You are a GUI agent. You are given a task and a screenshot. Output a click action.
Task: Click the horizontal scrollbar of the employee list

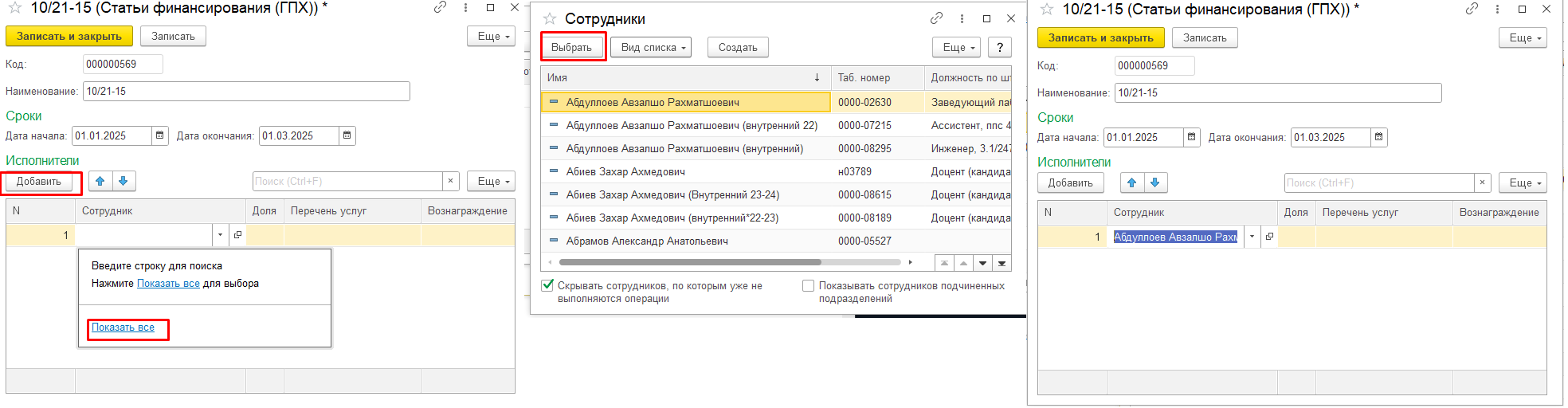point(689,262)
